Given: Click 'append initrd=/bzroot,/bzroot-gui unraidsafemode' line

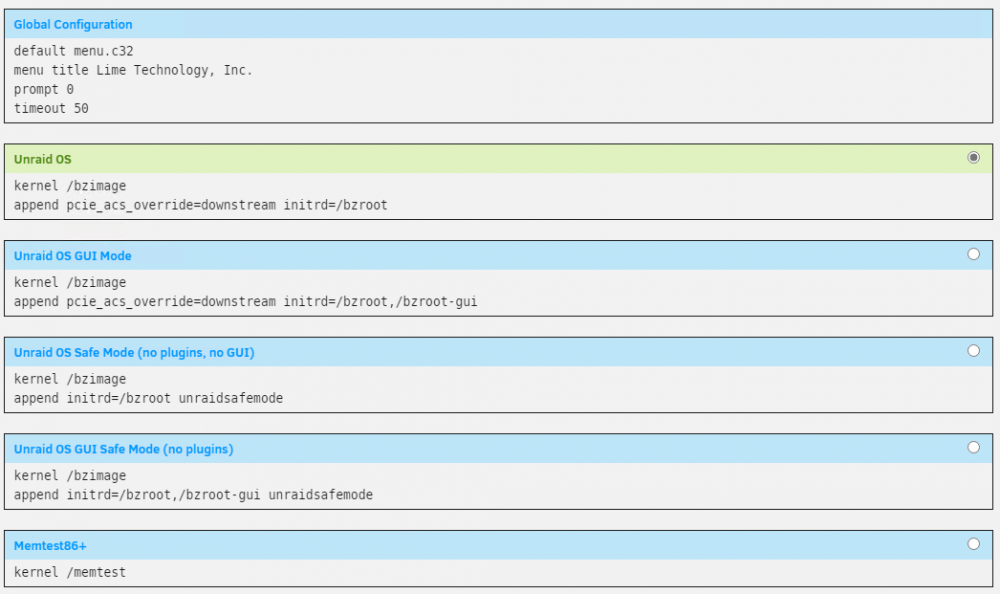Looking at the screenshot, I should (193, 494).
